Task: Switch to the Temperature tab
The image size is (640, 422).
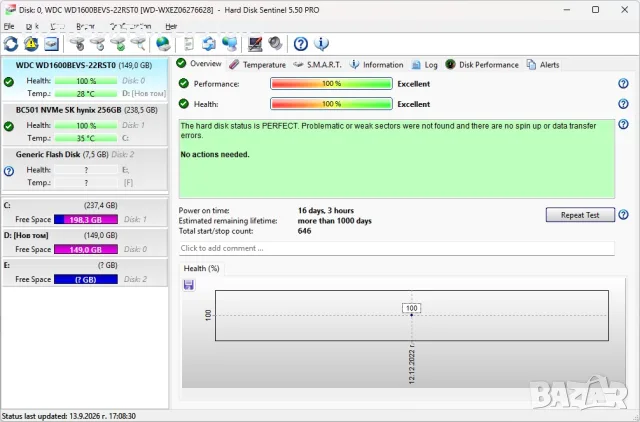Action: pyautogui.click(x=258, y=64)
